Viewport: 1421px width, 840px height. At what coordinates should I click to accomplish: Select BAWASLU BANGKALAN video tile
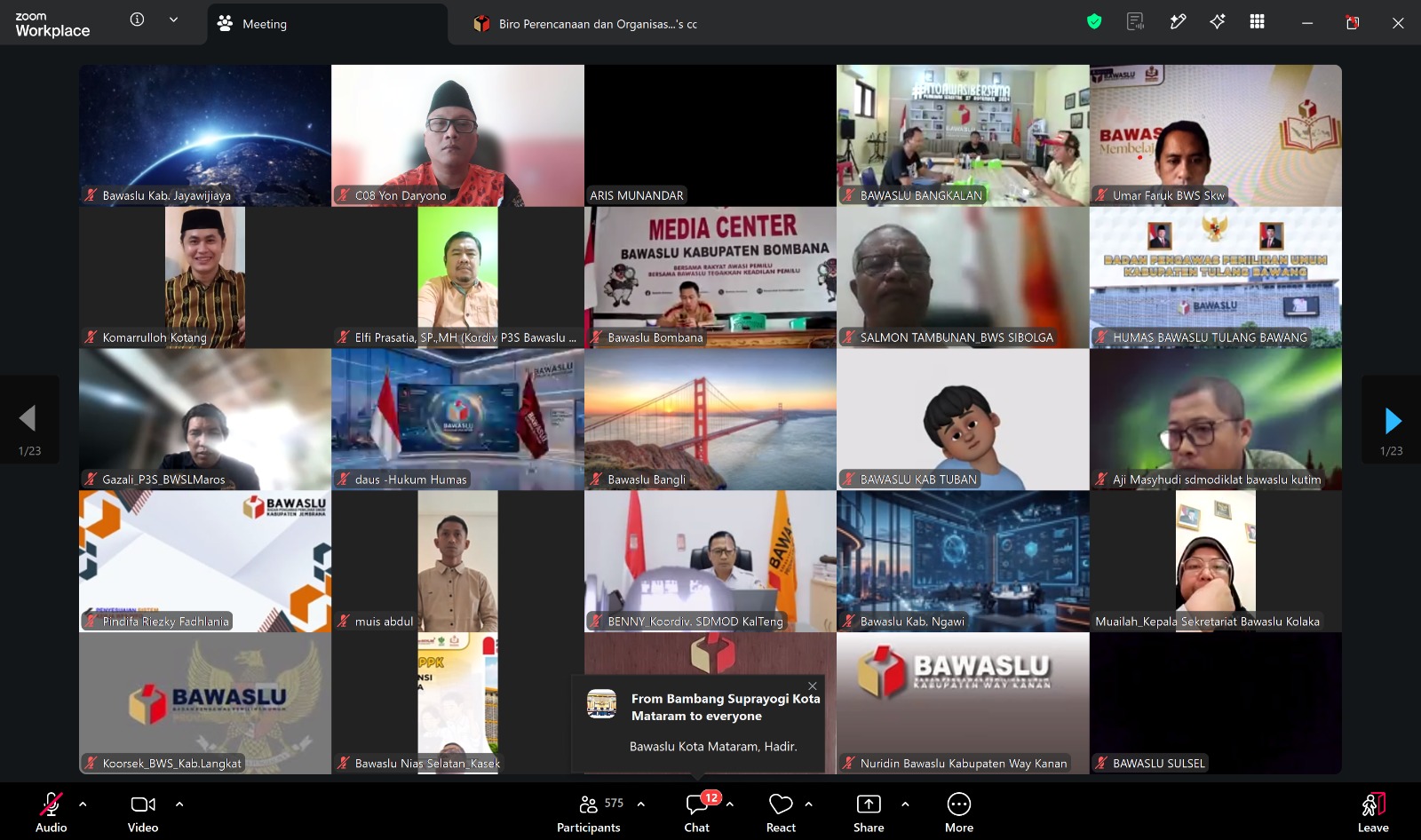click(x=963, y=135)
